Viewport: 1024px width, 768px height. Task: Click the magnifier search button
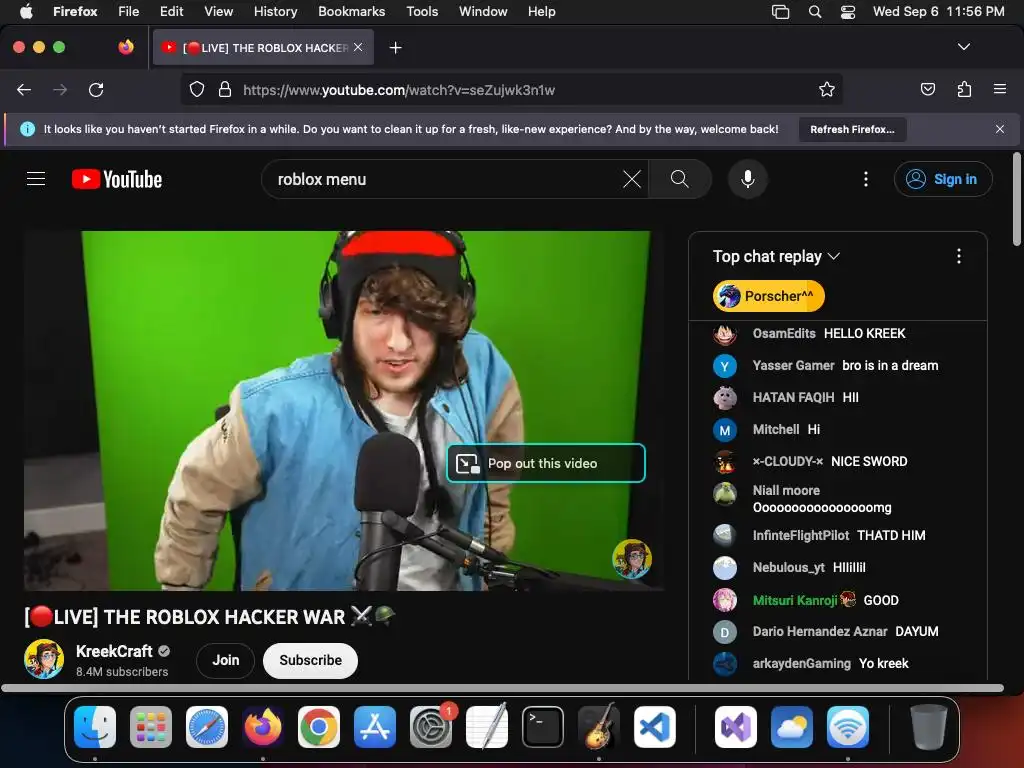click(x=680, y=179)
